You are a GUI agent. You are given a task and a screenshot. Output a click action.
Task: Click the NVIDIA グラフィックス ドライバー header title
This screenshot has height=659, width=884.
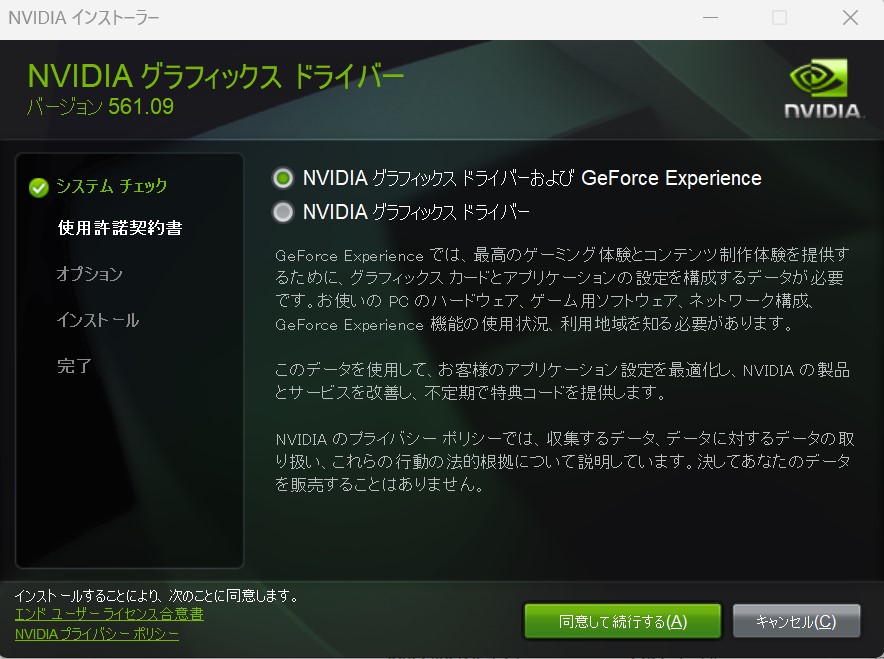coord(215,76)
